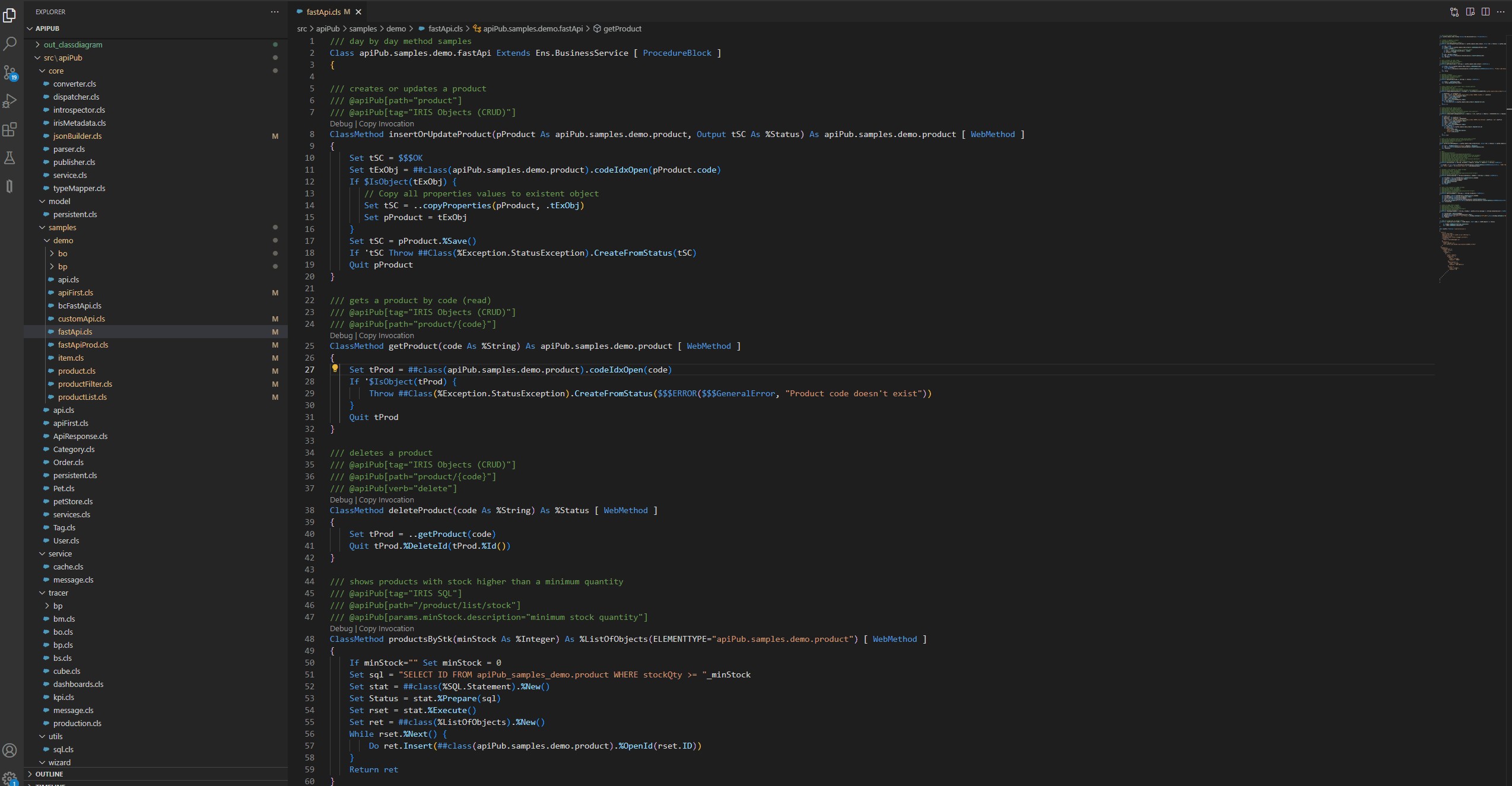Click the lightbulb code action on line 27
1512x786 pixels.
pyautogui.click(x=335, y=368)
